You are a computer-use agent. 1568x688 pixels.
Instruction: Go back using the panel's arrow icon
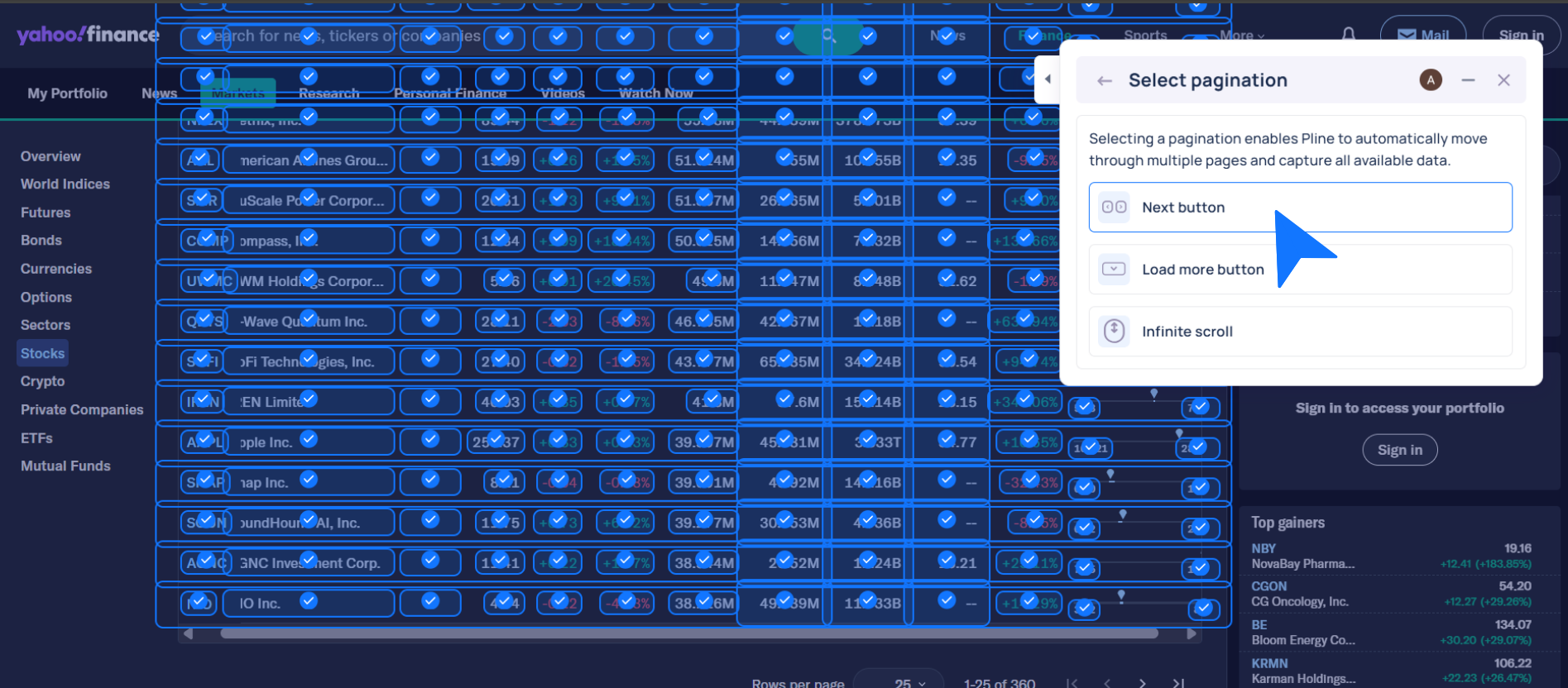tap(1104, 80)
